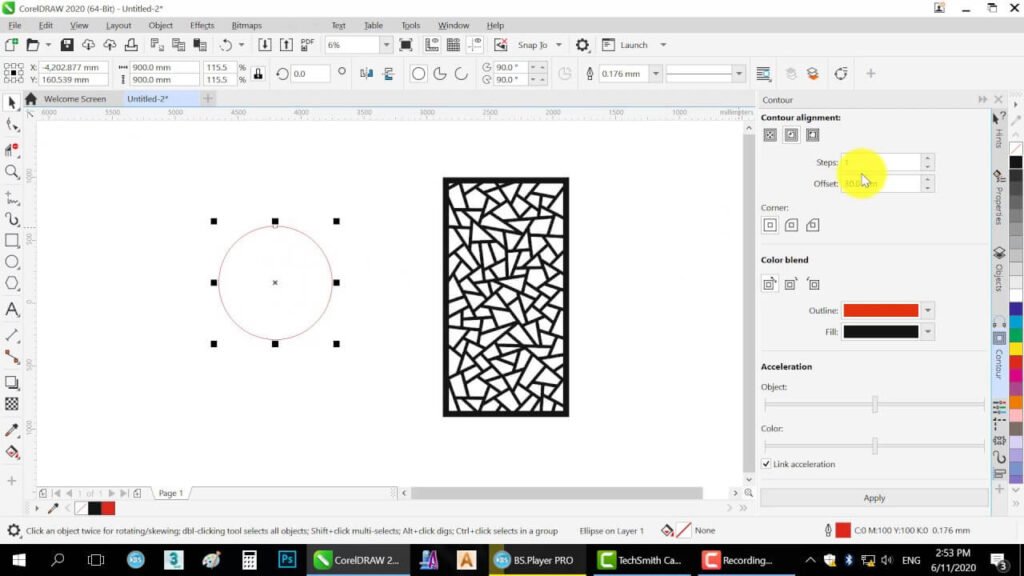1024x576 pixels.
Task: Select the Color Eyedropper tool
Action: [x=12, y=430]
